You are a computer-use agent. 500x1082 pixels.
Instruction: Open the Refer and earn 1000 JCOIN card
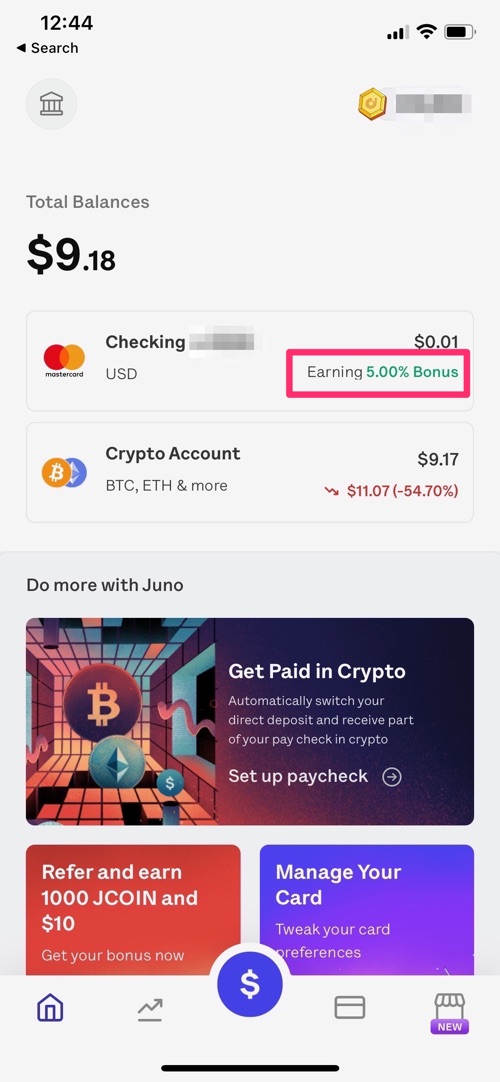[x=133, y=909]
